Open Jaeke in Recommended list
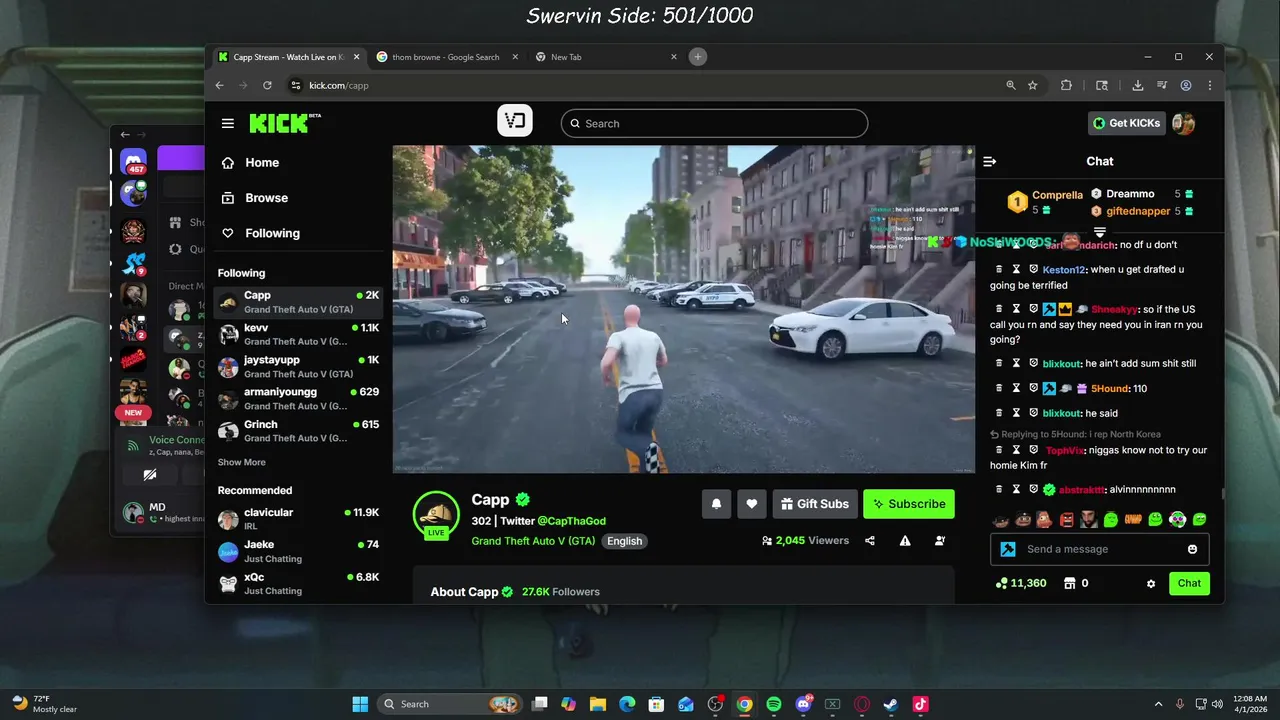Viewport: 1280px width, 720px height. point(298,551)
